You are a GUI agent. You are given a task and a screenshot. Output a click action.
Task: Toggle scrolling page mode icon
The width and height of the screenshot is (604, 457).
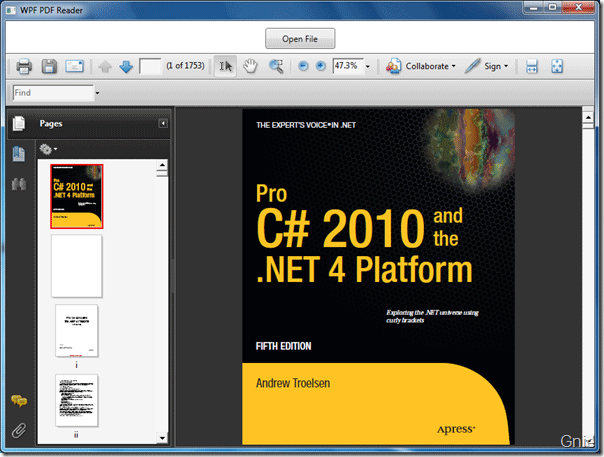[532, 67]
